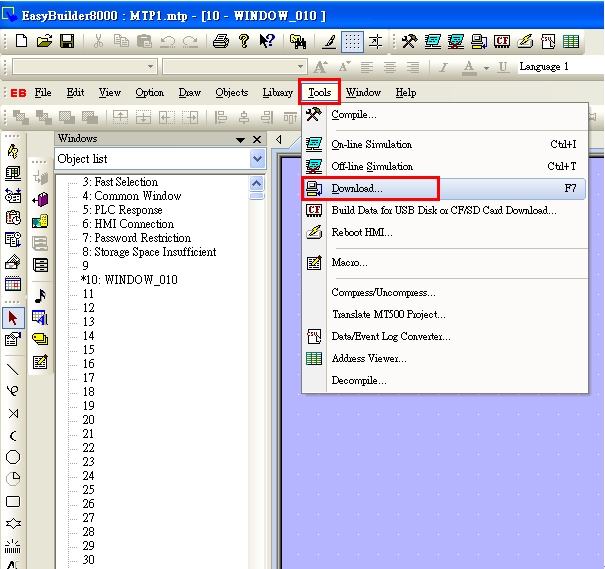Select tree item 6: HMI Connection
This screenshot has height=569, width=605.
click(128, 224)
